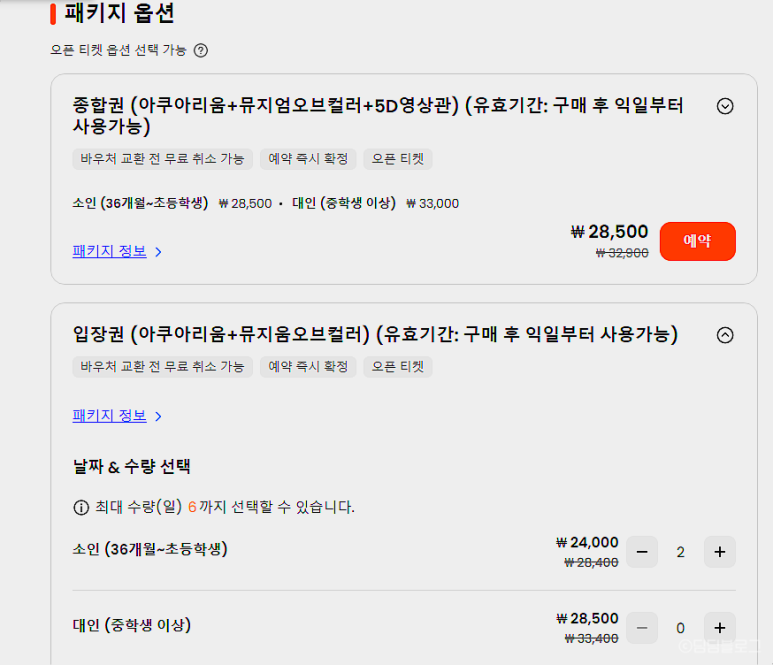Expand the 종합권 package chevron
773x665 pixels.
point(725,106)
